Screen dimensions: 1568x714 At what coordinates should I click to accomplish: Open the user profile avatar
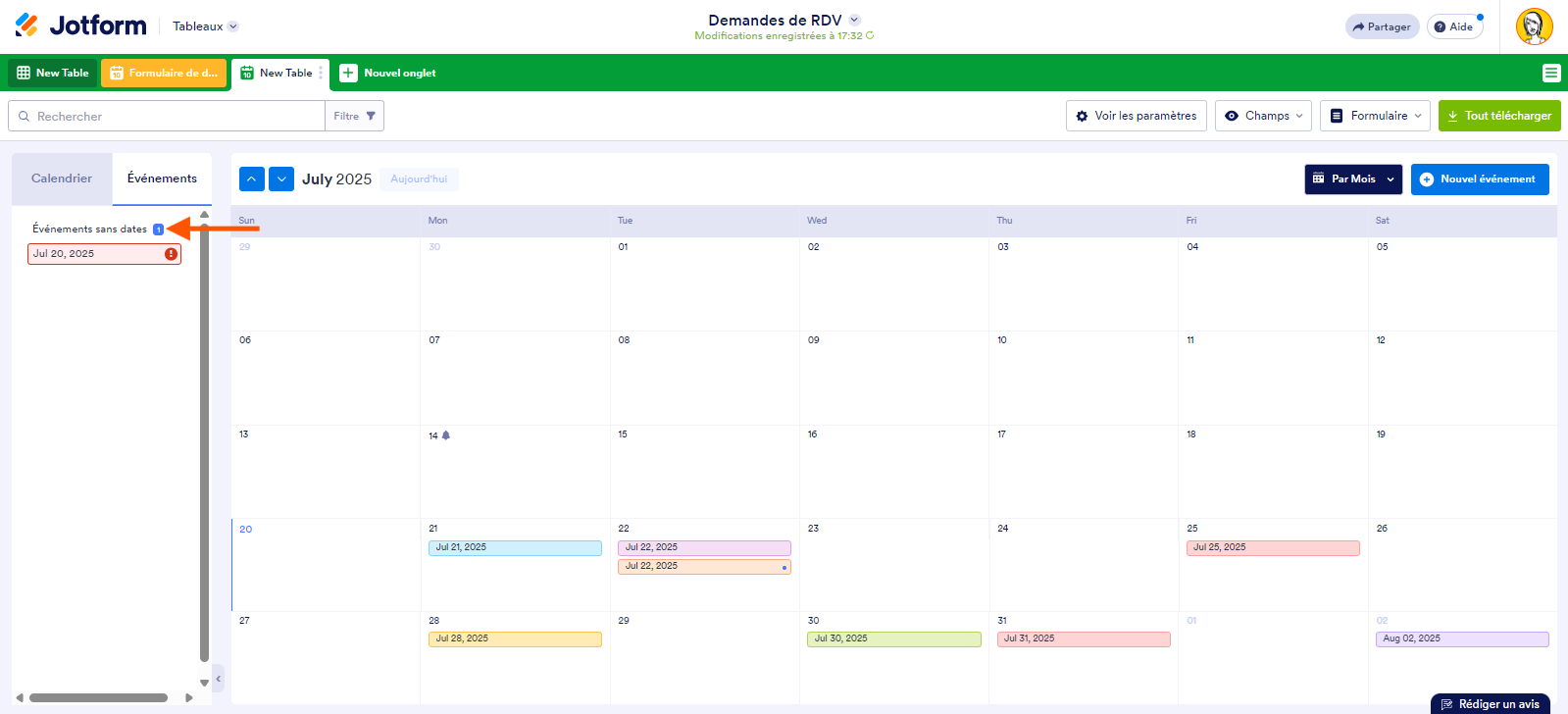click(1534, 26)
